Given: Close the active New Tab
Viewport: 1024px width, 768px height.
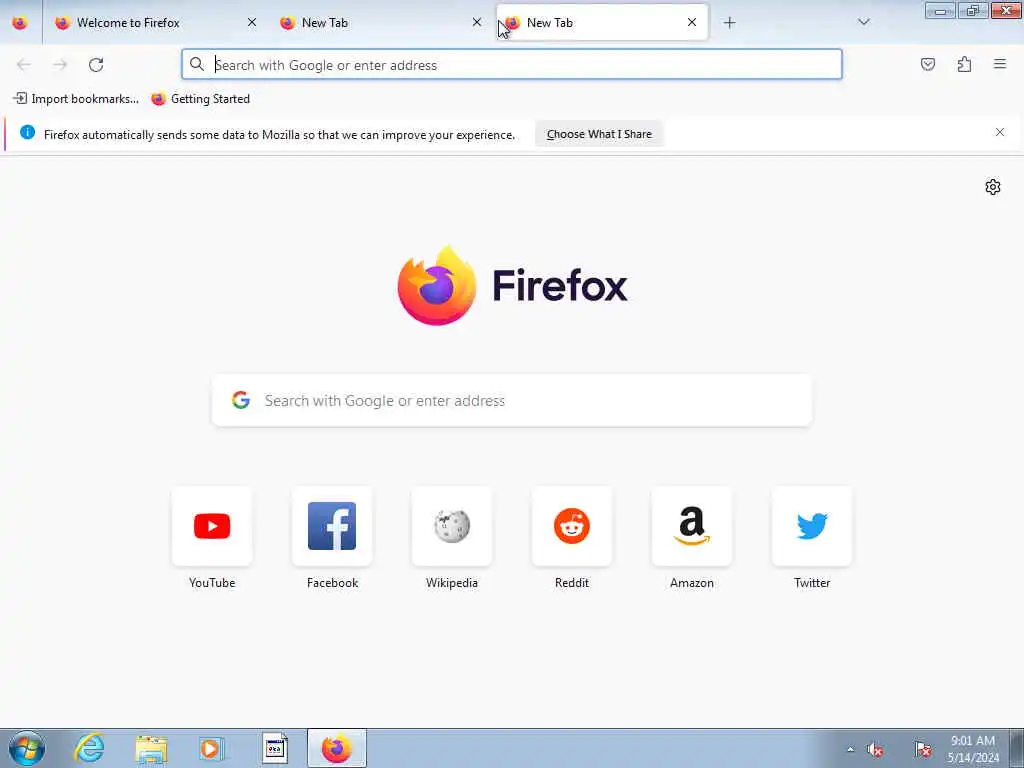Looking at the screenshot, I should tap(692, 22).
